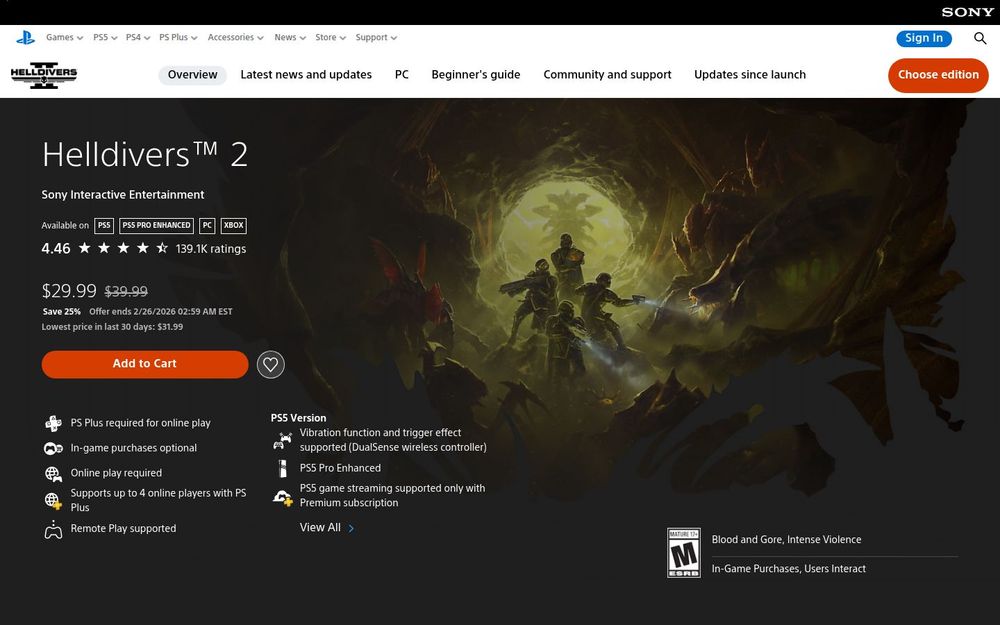This screenshot has height=625, width=1000.
Task: Click the ESRB Mature rating icon
Action: tap(684, 552)
